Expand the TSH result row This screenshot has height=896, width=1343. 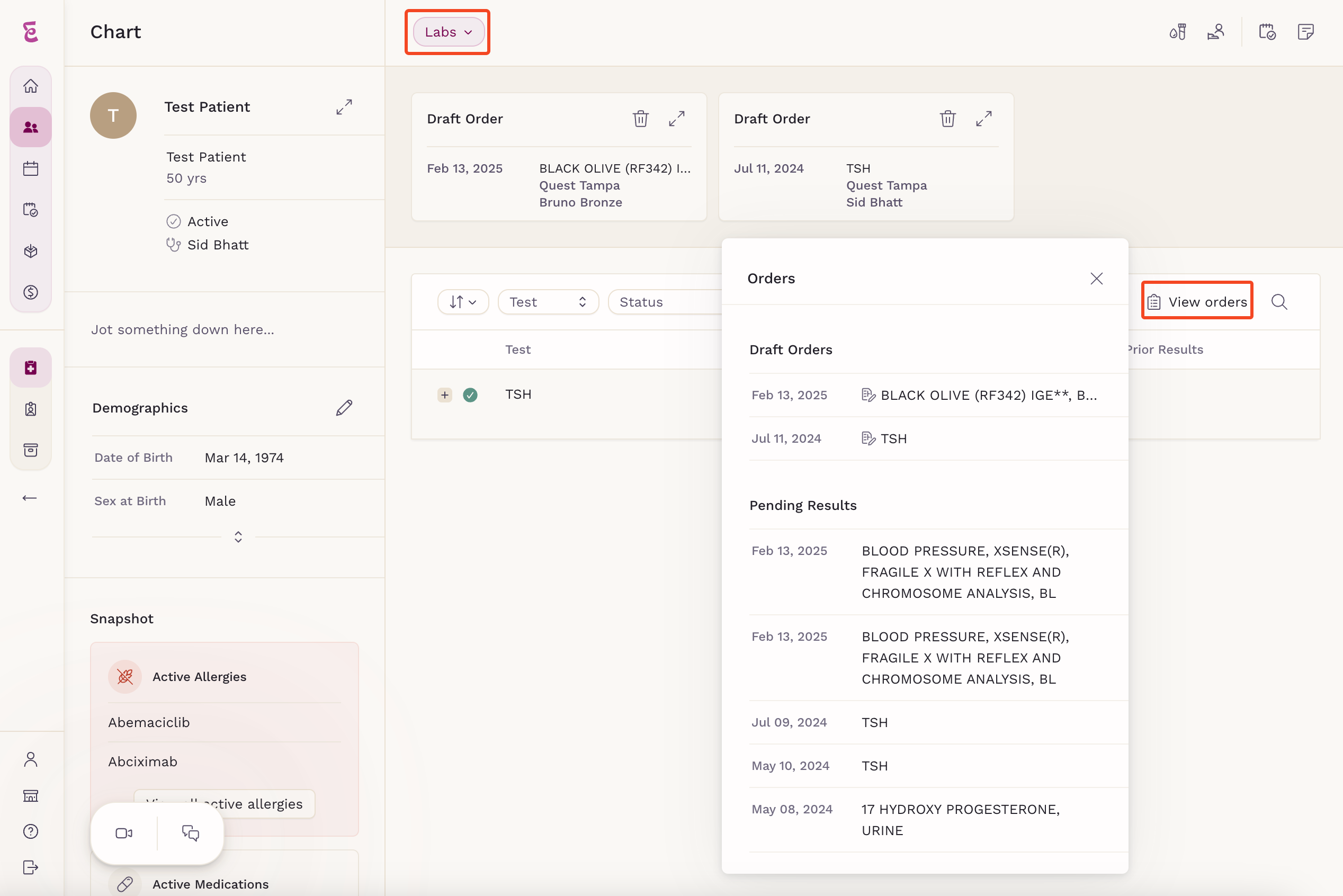tap(445, 395)
